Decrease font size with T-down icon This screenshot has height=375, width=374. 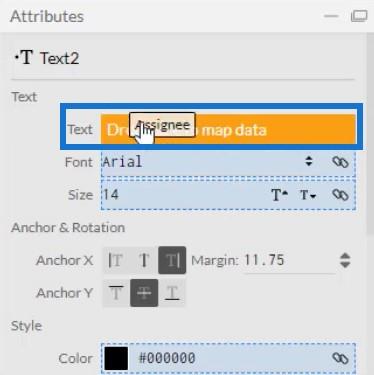click(x=308, y=195)
